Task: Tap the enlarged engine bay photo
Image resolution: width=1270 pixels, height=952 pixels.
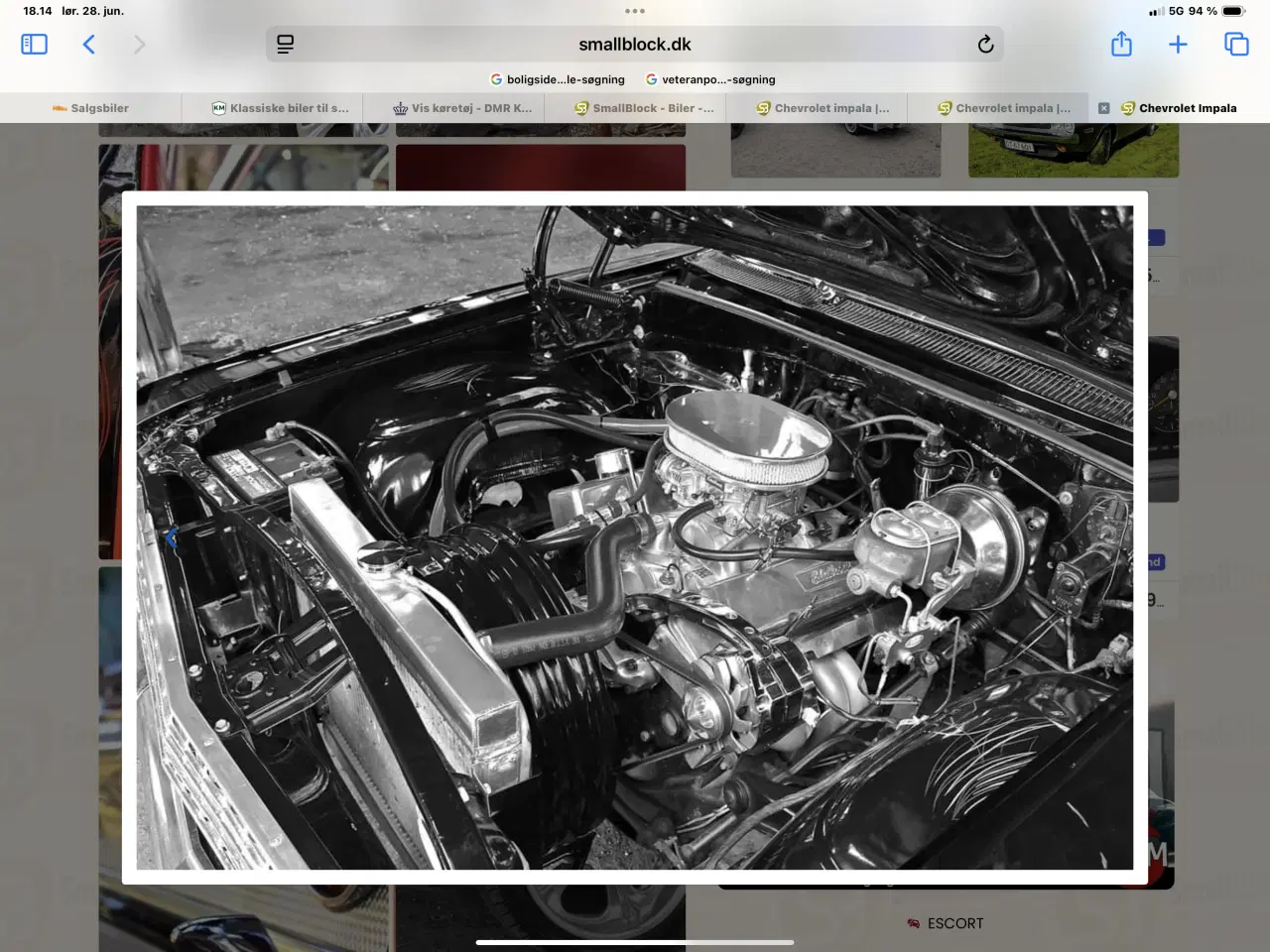Action: (635, 537)
